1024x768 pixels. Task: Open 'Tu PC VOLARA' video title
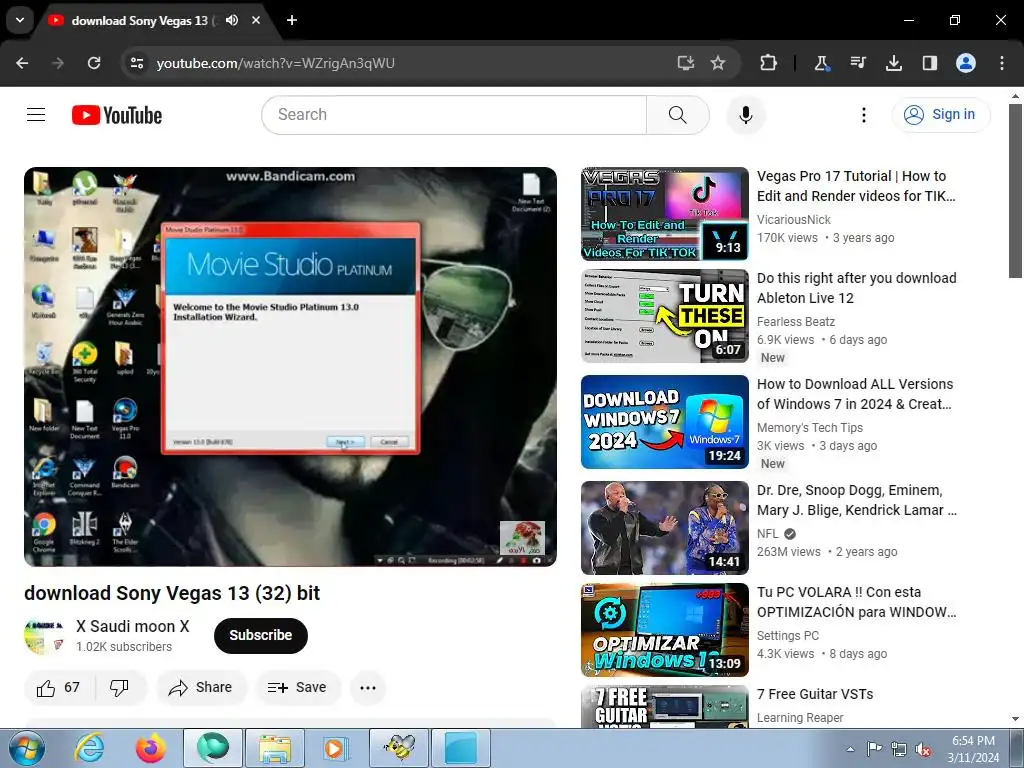(x=856, y=602)
